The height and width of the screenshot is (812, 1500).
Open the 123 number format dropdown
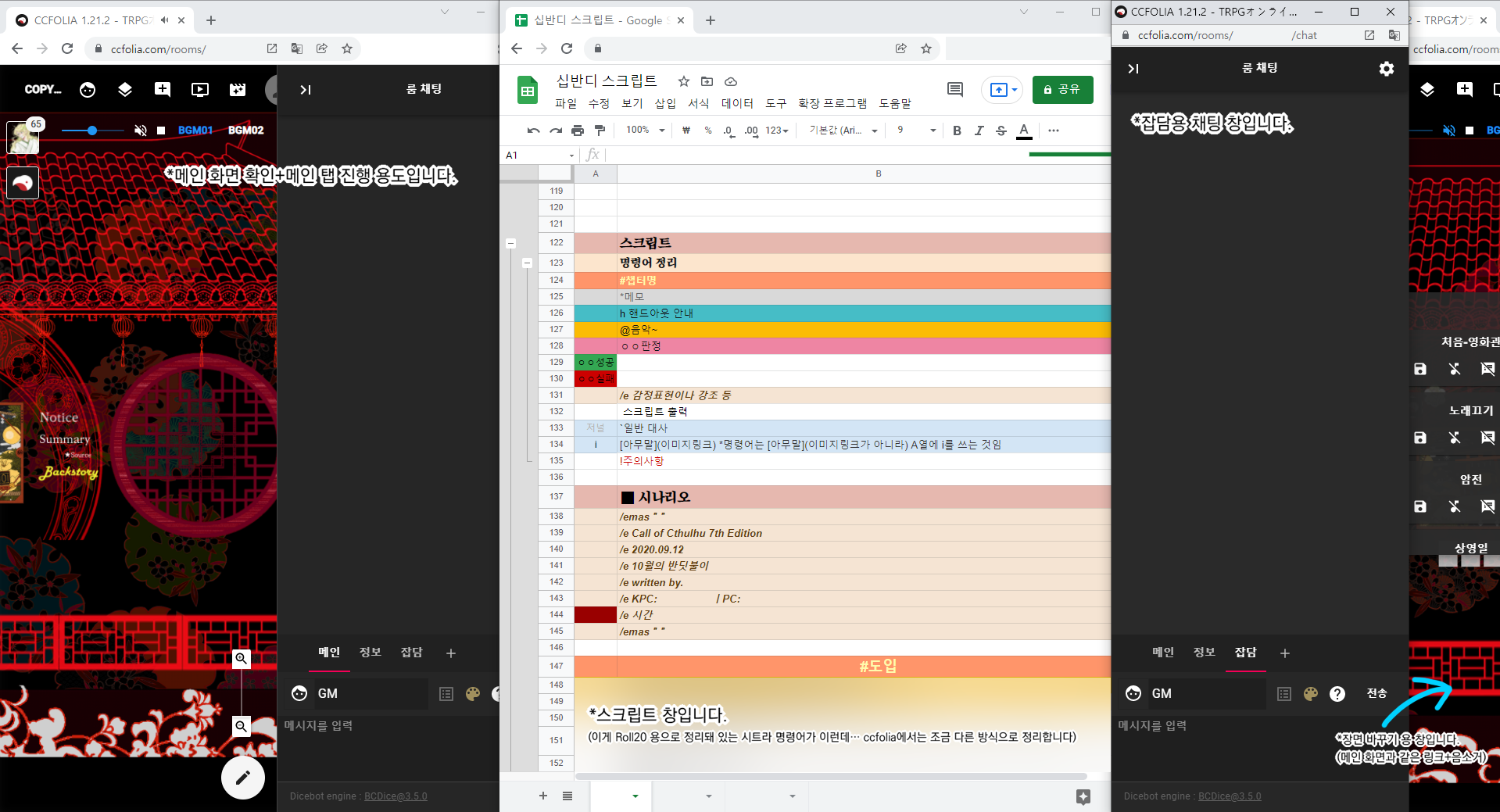pos(777,131)
